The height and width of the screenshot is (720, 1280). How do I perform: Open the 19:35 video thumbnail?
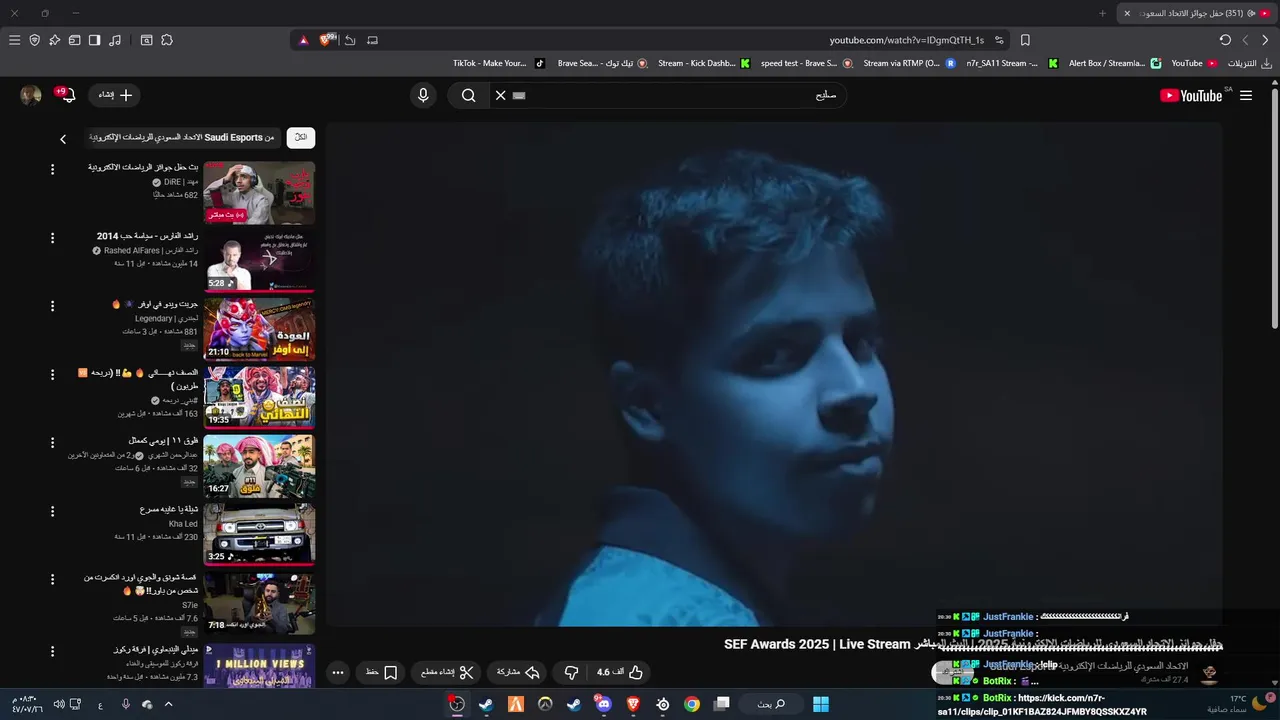259,398
